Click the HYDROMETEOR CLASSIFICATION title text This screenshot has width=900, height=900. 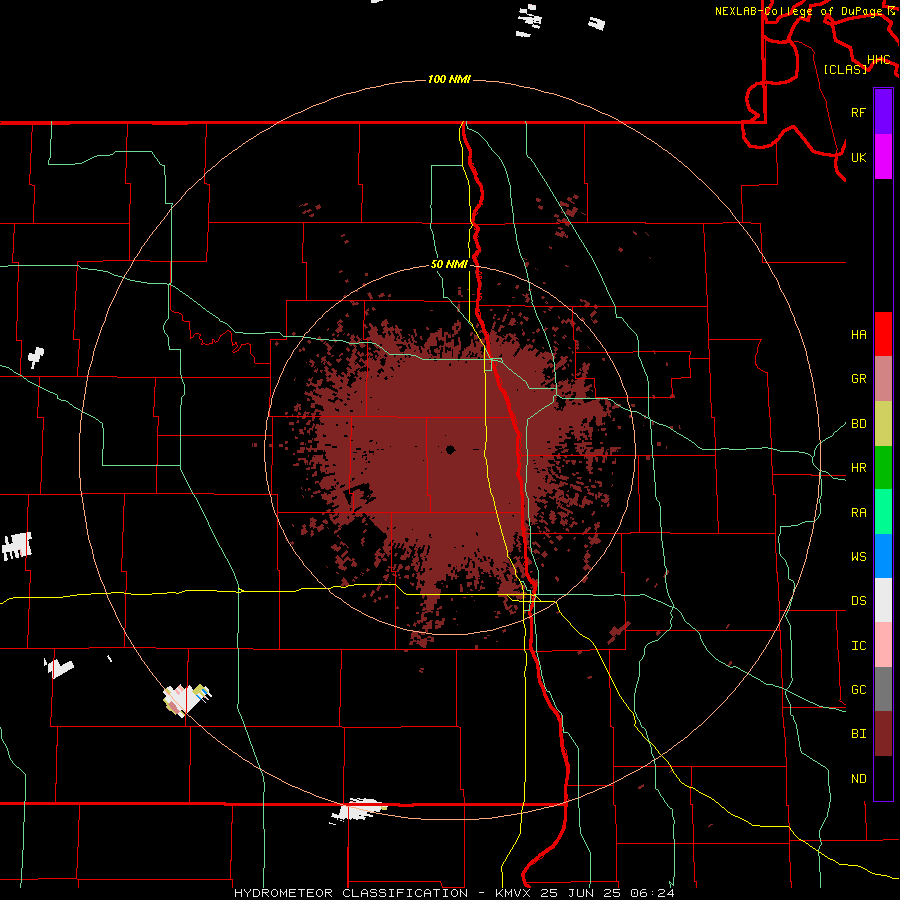point(351,893)
